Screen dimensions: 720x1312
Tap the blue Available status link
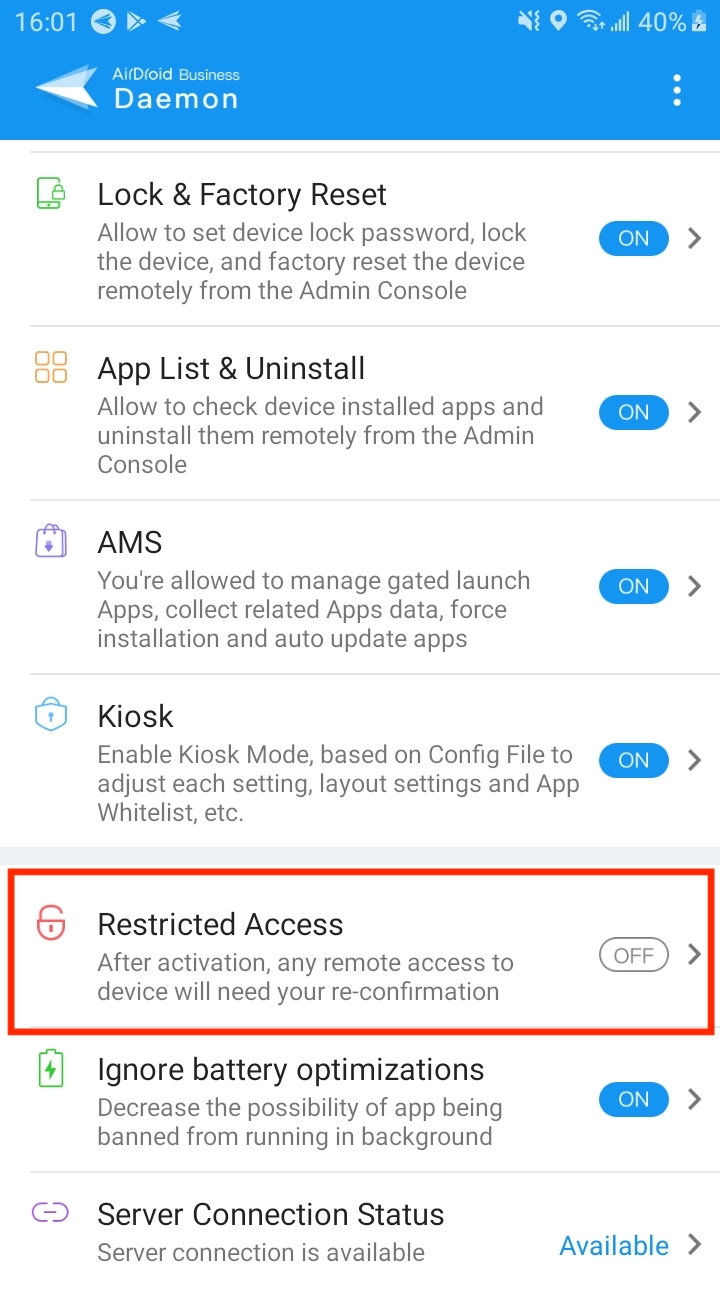point(614,1245)
